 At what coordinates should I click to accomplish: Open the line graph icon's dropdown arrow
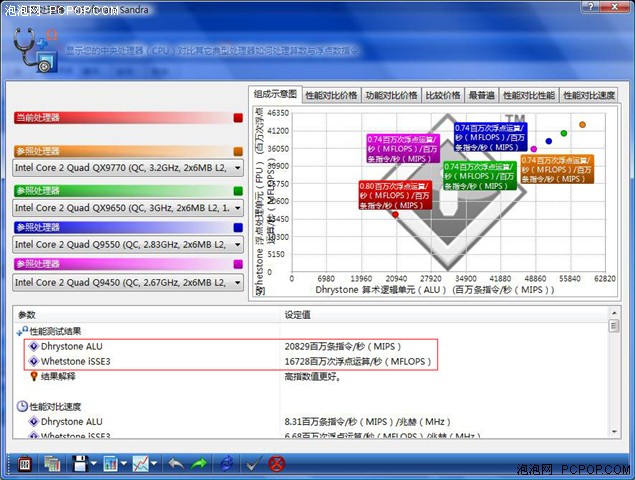154,463
